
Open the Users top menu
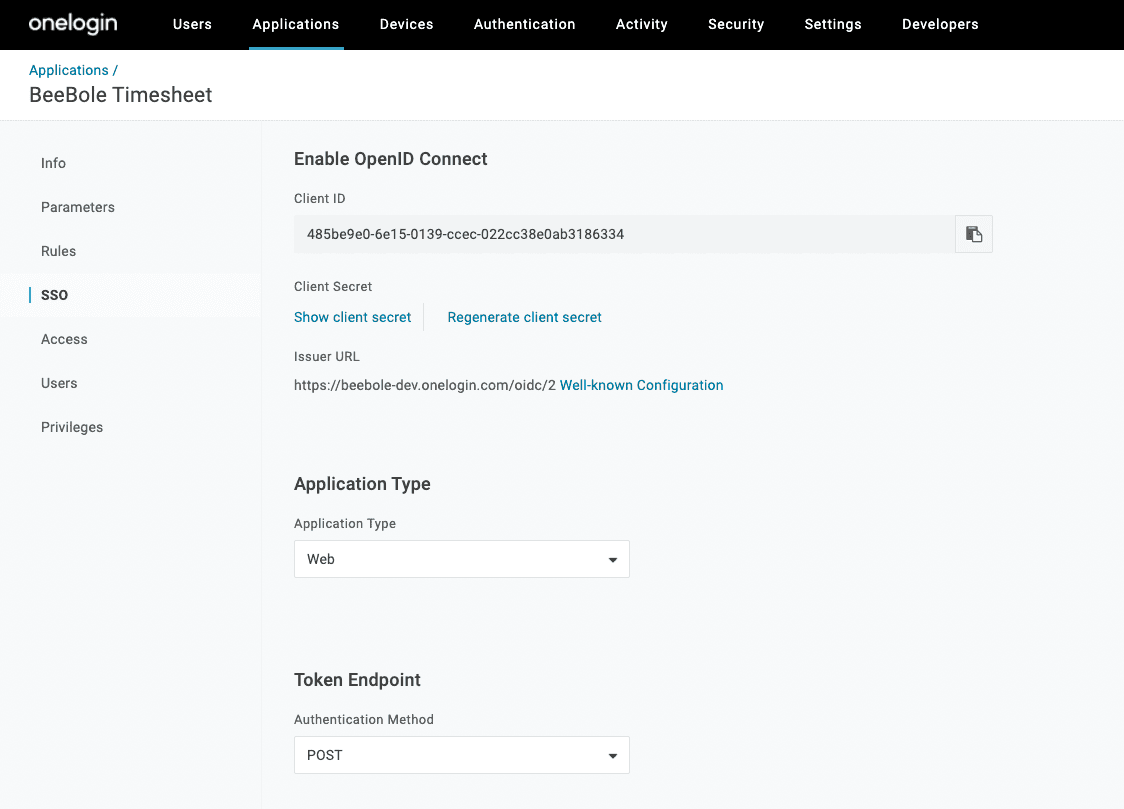(x=192, y=24)
